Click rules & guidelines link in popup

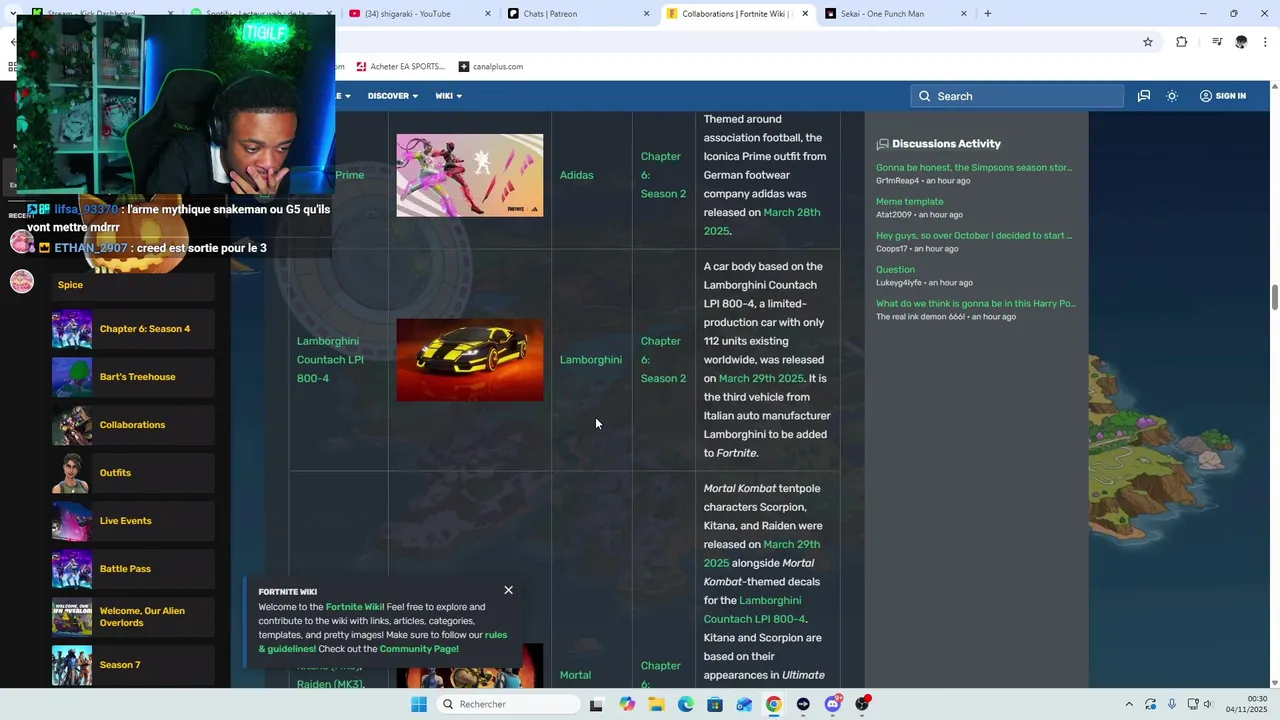pyautogui.click(x=383, y=642)
